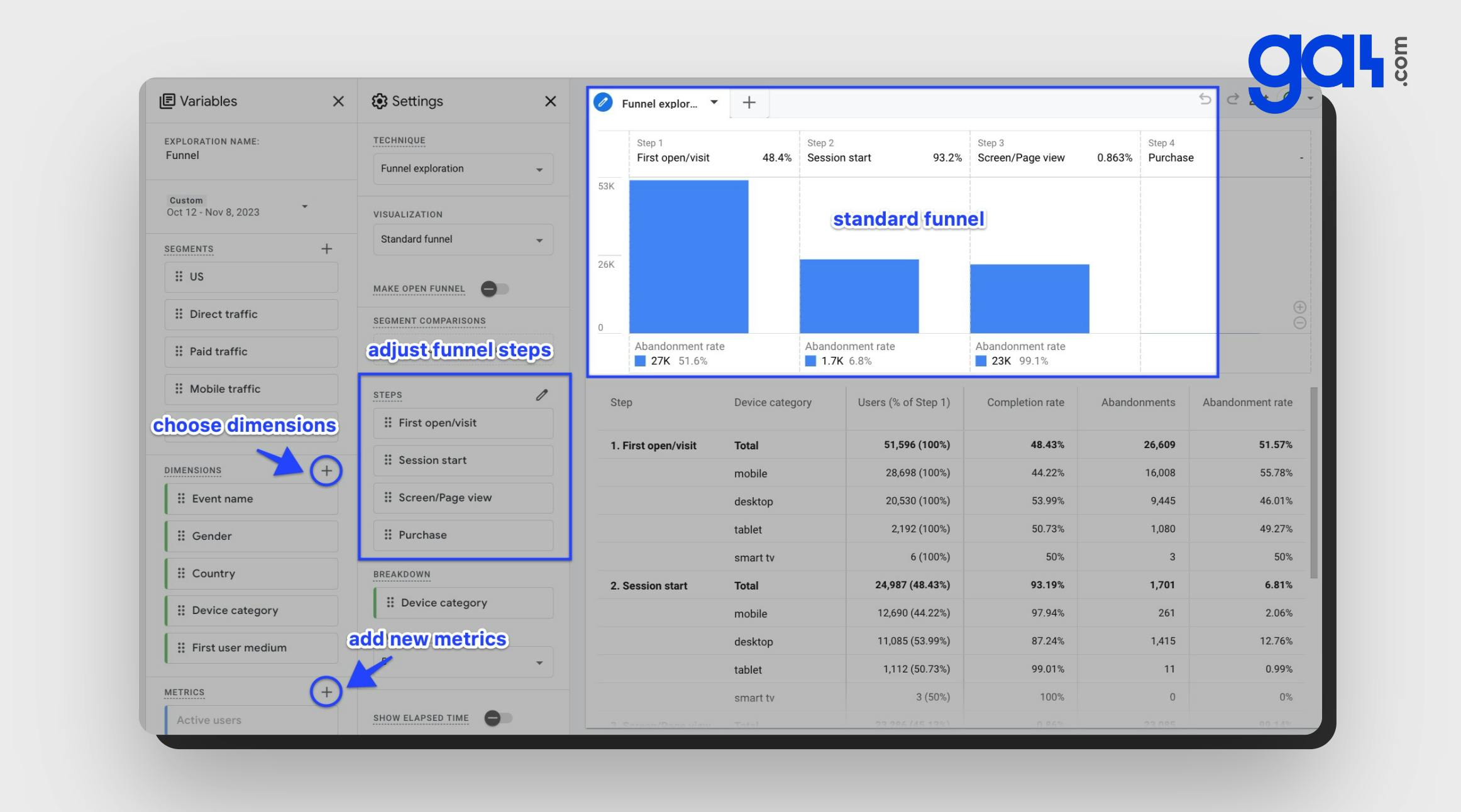The height and width of the screenshot is (812, 1461).
Task: Click the plus icon to add dimensions
Action: [x=326, y=471]
